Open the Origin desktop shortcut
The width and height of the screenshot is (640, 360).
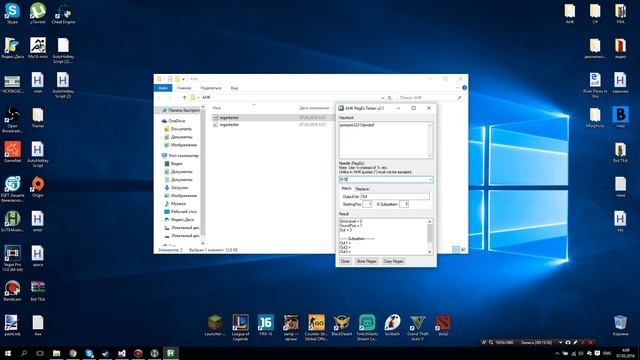[x=38, y=186]
